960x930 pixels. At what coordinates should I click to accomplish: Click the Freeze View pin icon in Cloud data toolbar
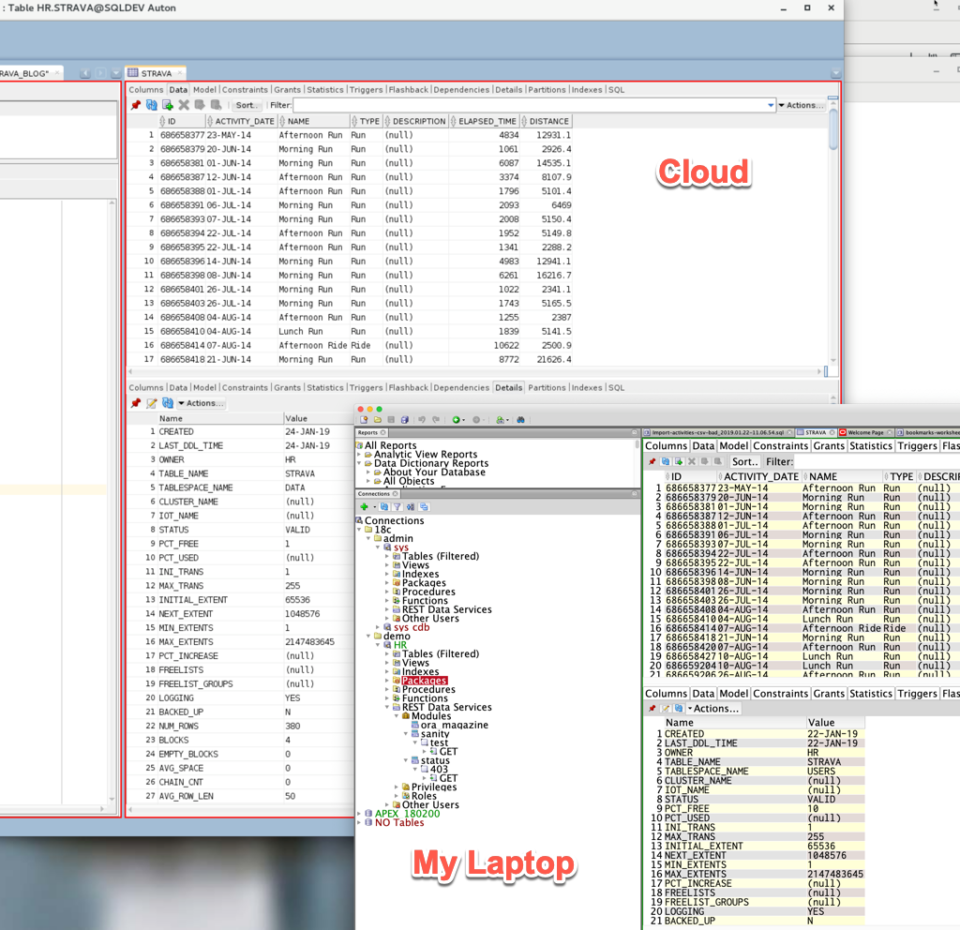[x=136, y=105]
